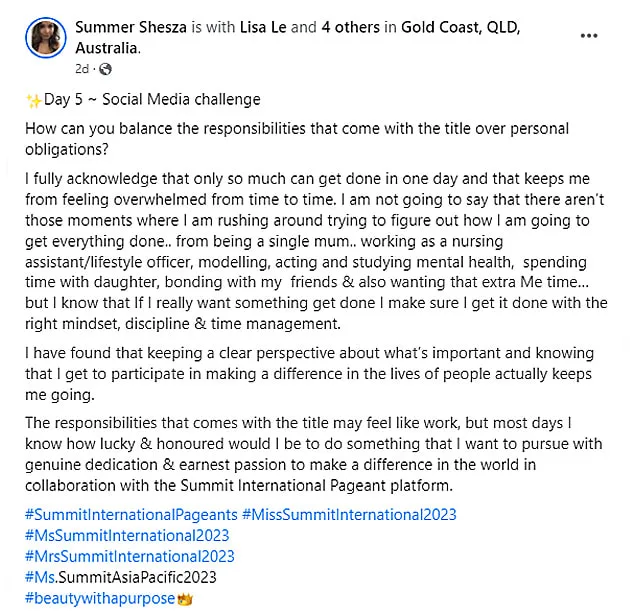This screenshot has width=638, height=614.
Task: Click the paragraph starting 'I fully acknowledge'
Action: pos(316,251)
